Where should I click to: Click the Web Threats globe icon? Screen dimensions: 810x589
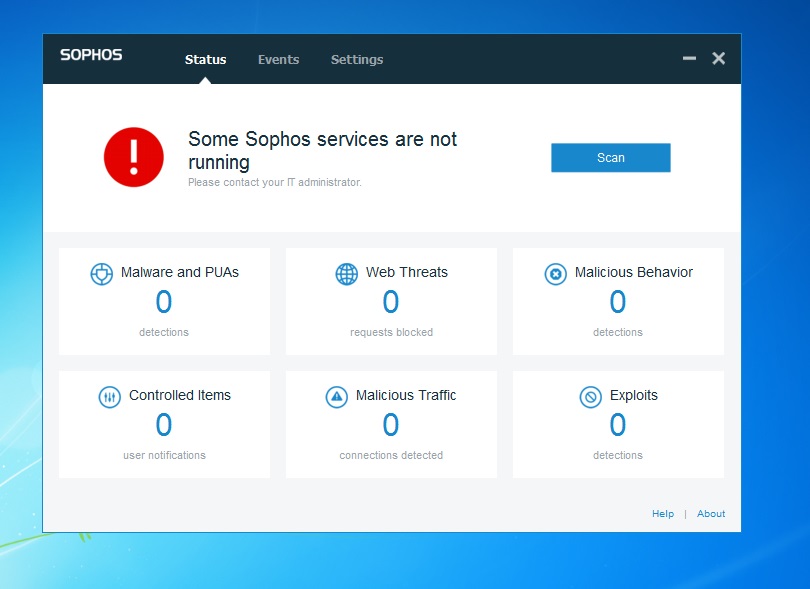pyautogui.click(x=347, y=274)
